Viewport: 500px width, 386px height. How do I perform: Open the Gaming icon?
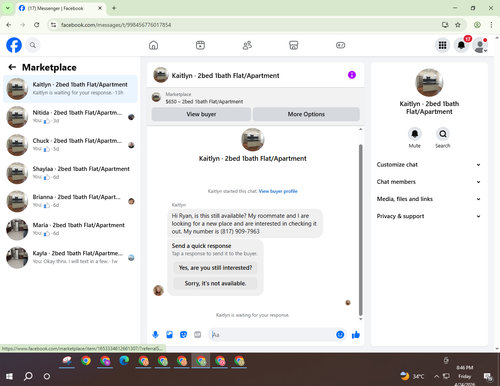pos(340,45)
